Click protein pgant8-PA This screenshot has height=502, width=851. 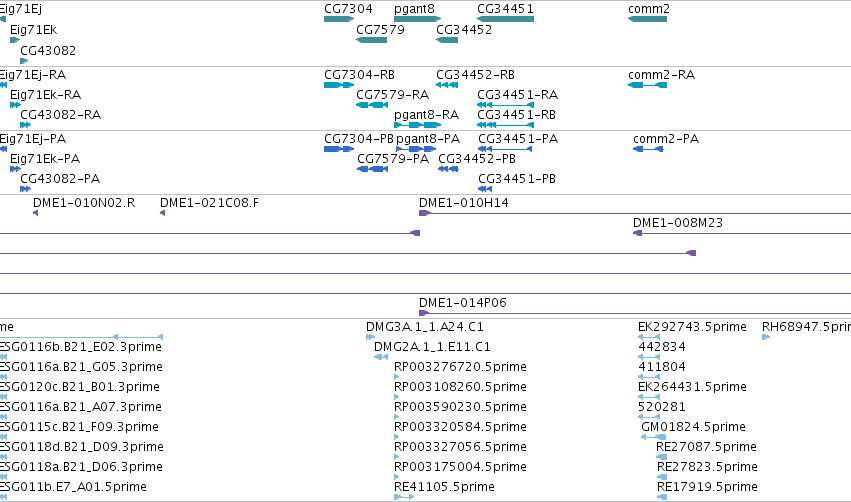[x=428, y=138]
